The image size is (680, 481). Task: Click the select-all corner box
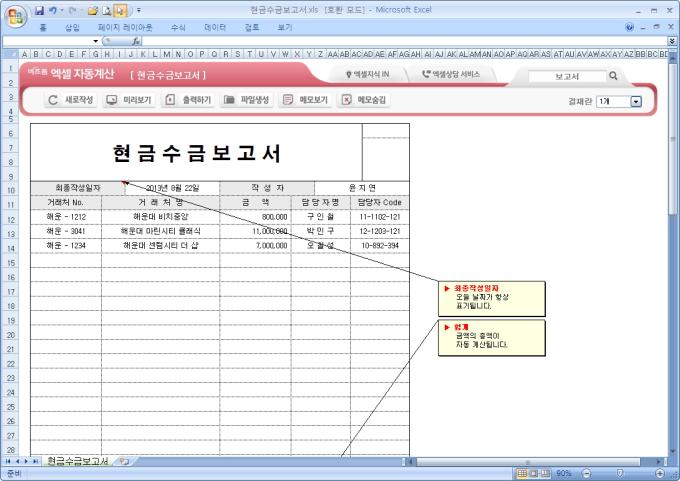click(x=10, y=54)
